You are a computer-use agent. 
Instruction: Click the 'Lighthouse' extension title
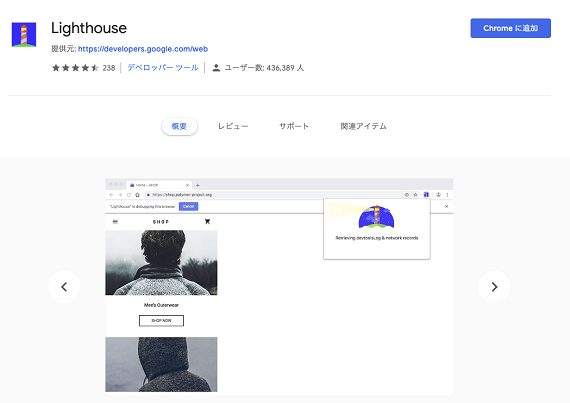point(89,28)
